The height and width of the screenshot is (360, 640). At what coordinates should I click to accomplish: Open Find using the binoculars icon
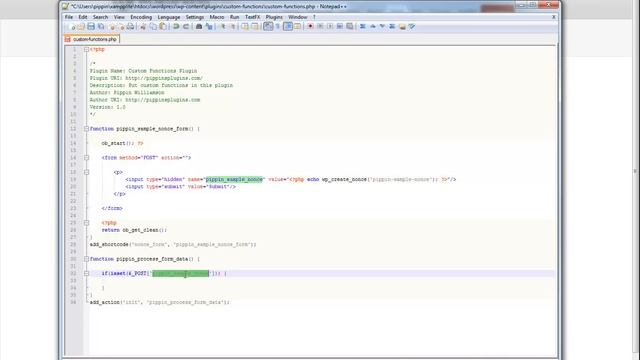[199, 27]
